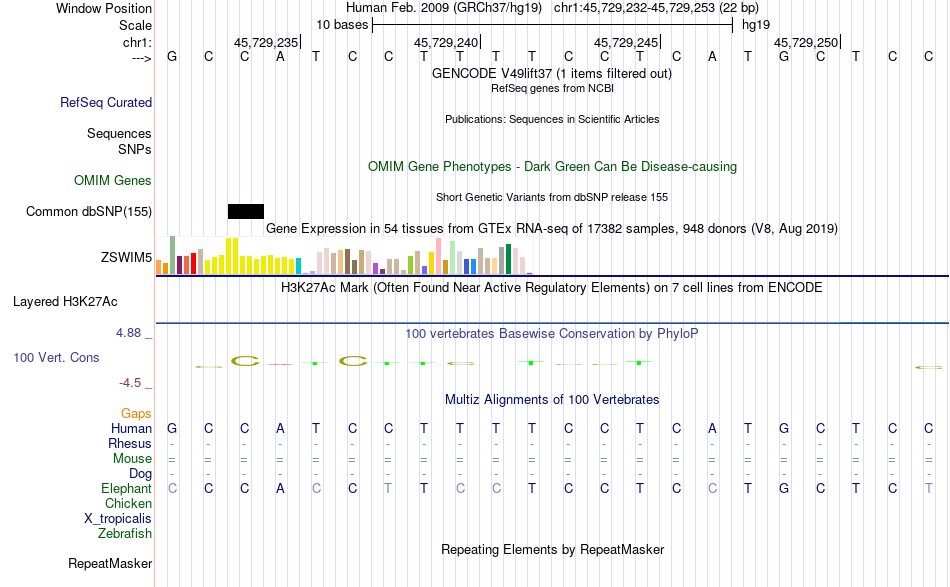Click the Gaps row label
The width and height of the screenshot is (950, 587).
coord(136,413)
